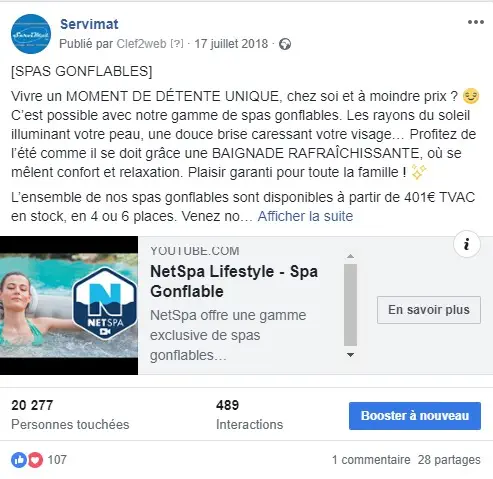This screenshot has height=479, width=493.
Task: Expand post text with Afficher la suite
Action: [x=305, y=216]
